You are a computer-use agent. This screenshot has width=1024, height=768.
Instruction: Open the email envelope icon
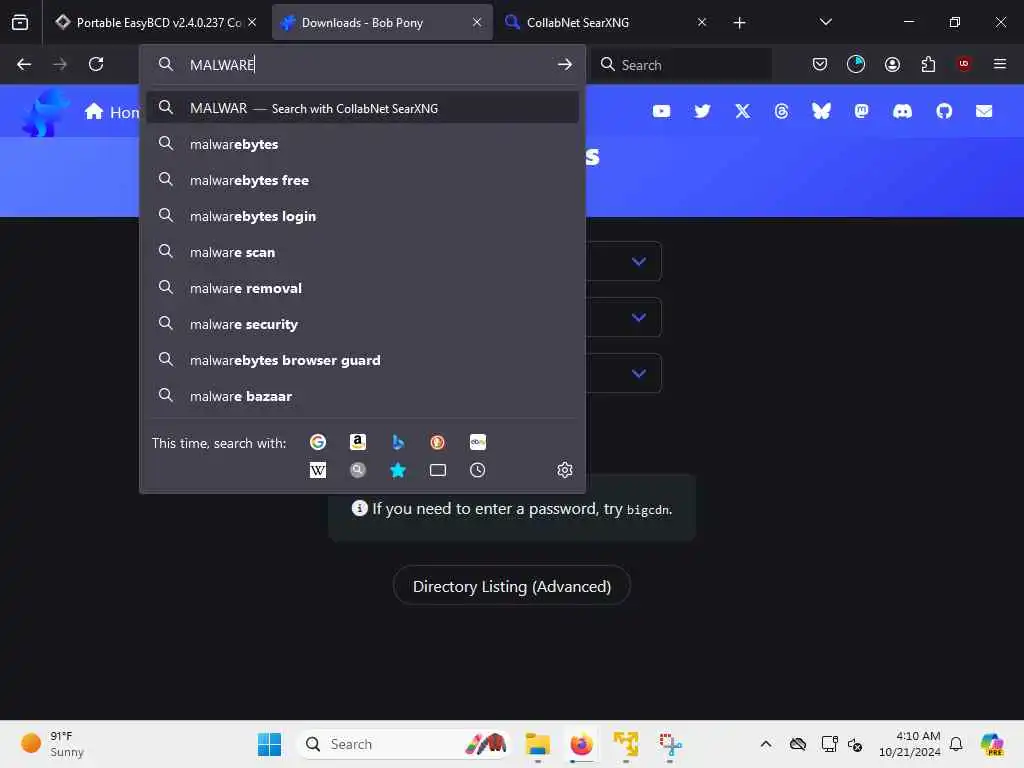click(984, 111)
